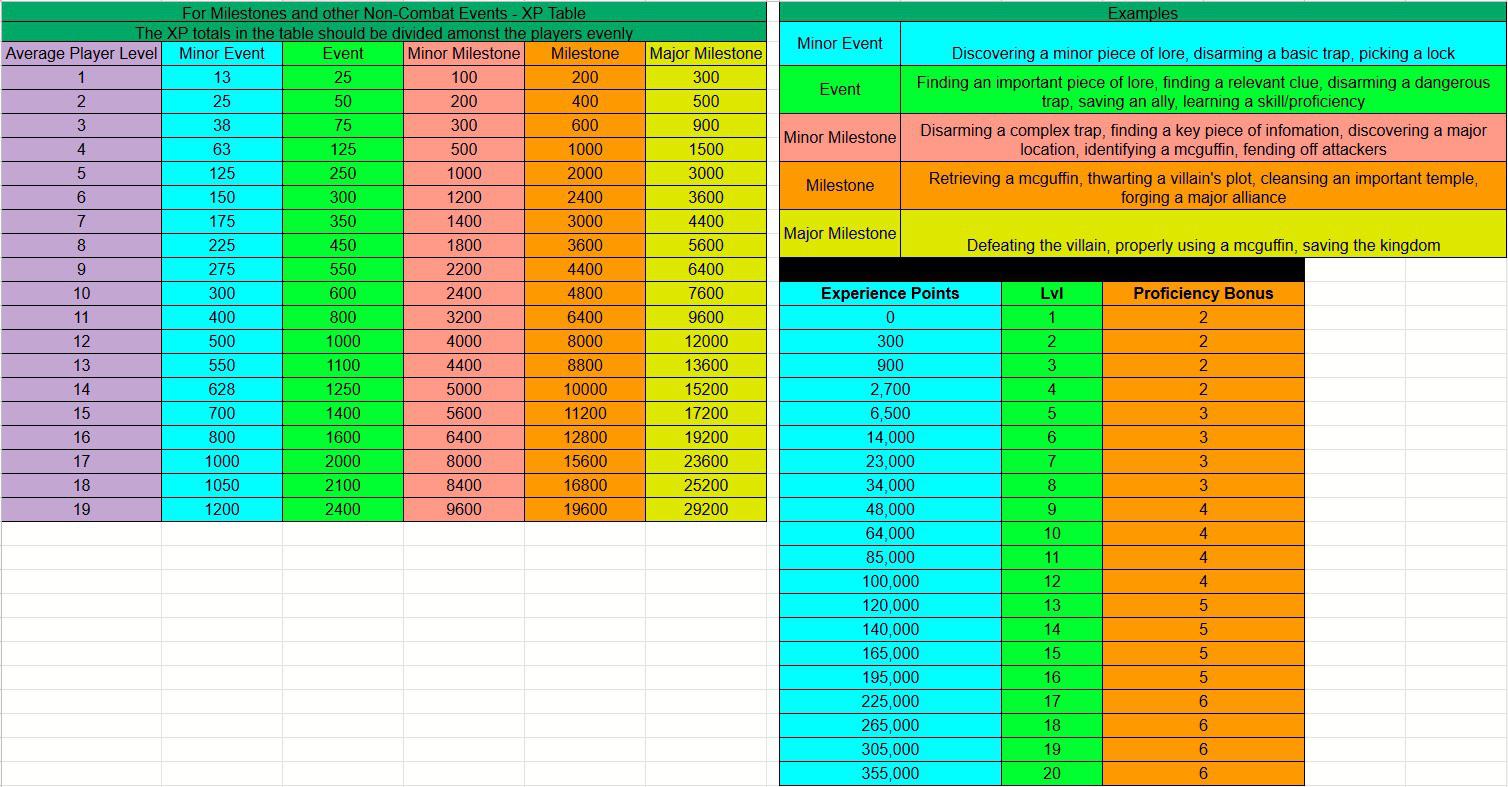Click the Experience Points cell showing 165,000
Image resolution: width=1508 pixels, height=787 pixels.
tap(890, 653)
